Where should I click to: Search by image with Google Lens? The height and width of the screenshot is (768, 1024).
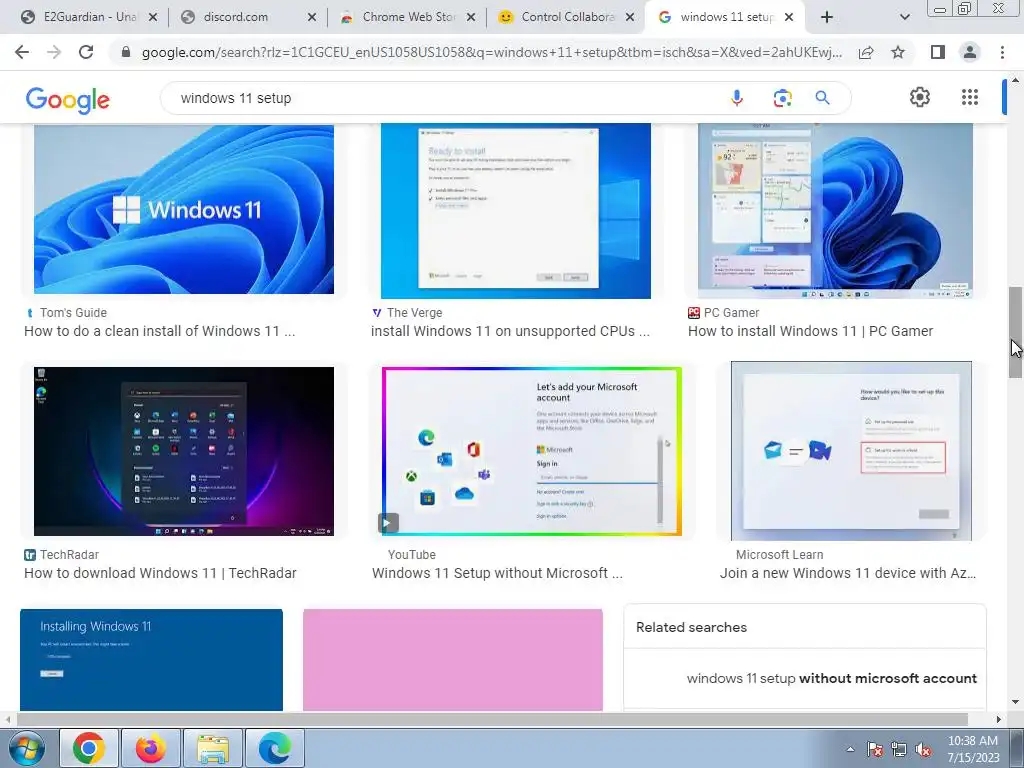tap(782, 98)
